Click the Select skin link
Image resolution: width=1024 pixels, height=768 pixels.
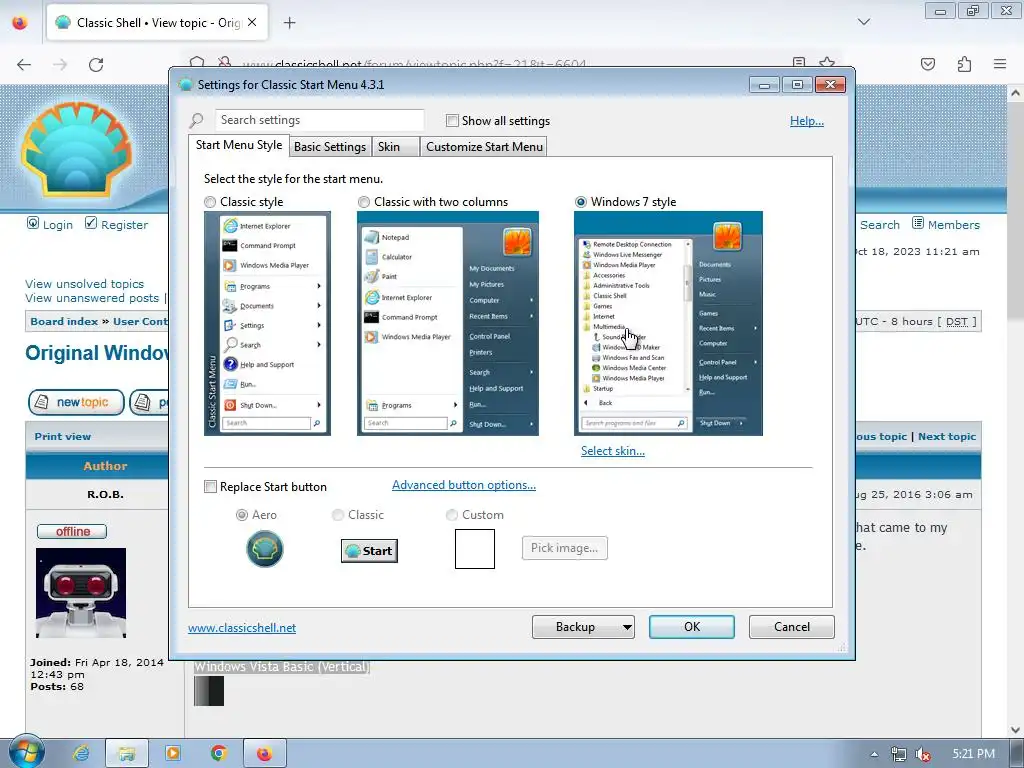click(x=613, y=451)
